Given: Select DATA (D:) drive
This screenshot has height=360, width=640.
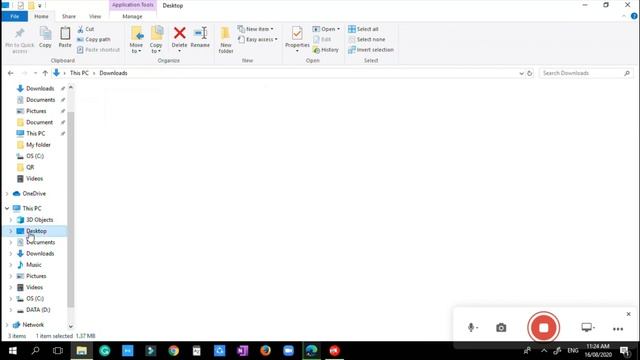Looking at the screenshot, I should click(38, 310).
